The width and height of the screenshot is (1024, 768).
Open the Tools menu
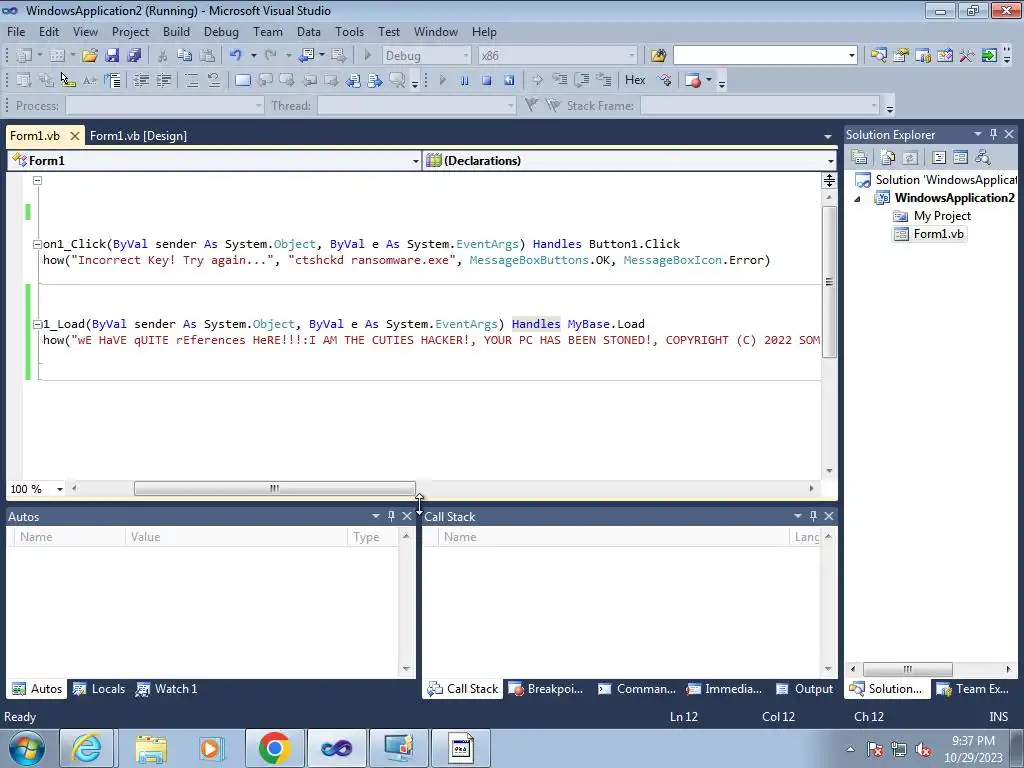coord(349,31)
